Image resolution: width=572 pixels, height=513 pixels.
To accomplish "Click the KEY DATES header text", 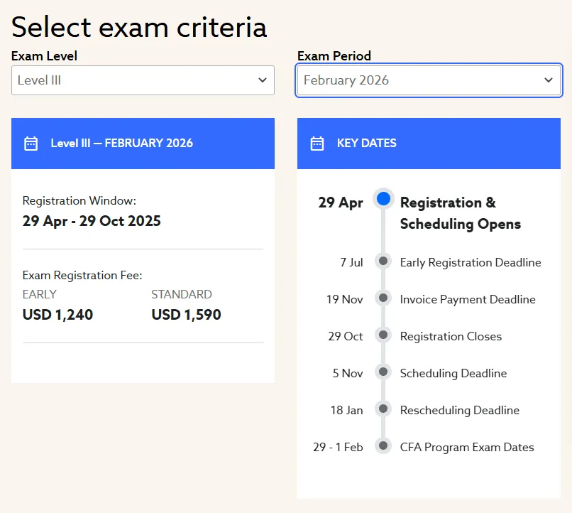I will (x=367, y=143).
